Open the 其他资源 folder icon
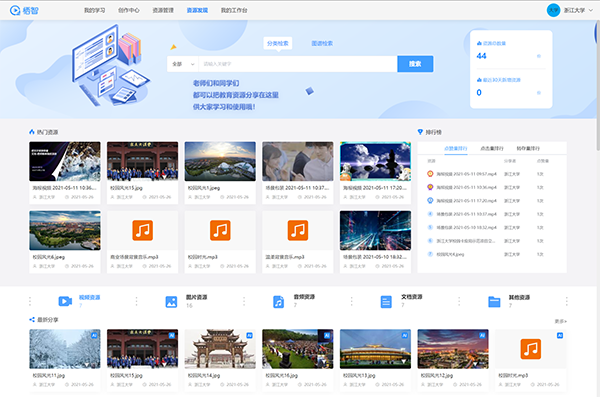This screenshot has height=397, width=600. tap(494, 302)
